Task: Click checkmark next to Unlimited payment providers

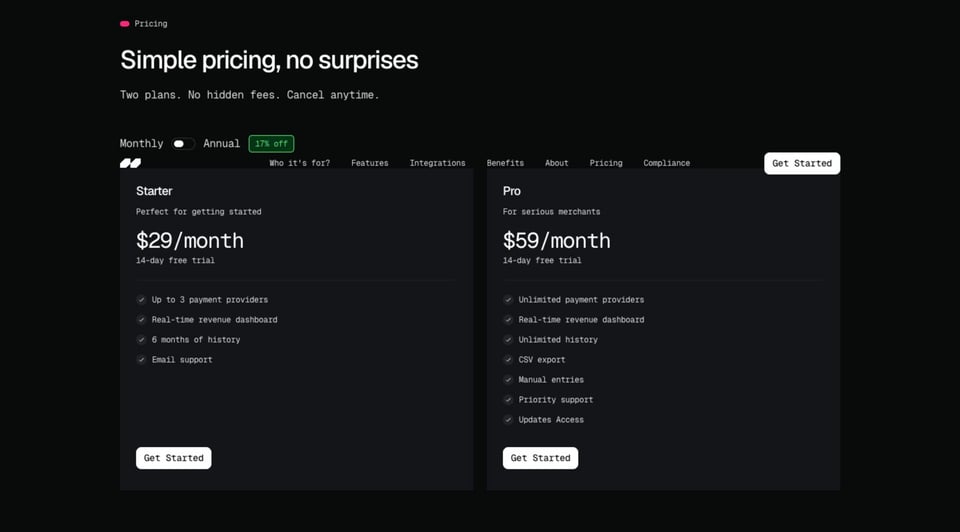Action: tap(508, 300)
